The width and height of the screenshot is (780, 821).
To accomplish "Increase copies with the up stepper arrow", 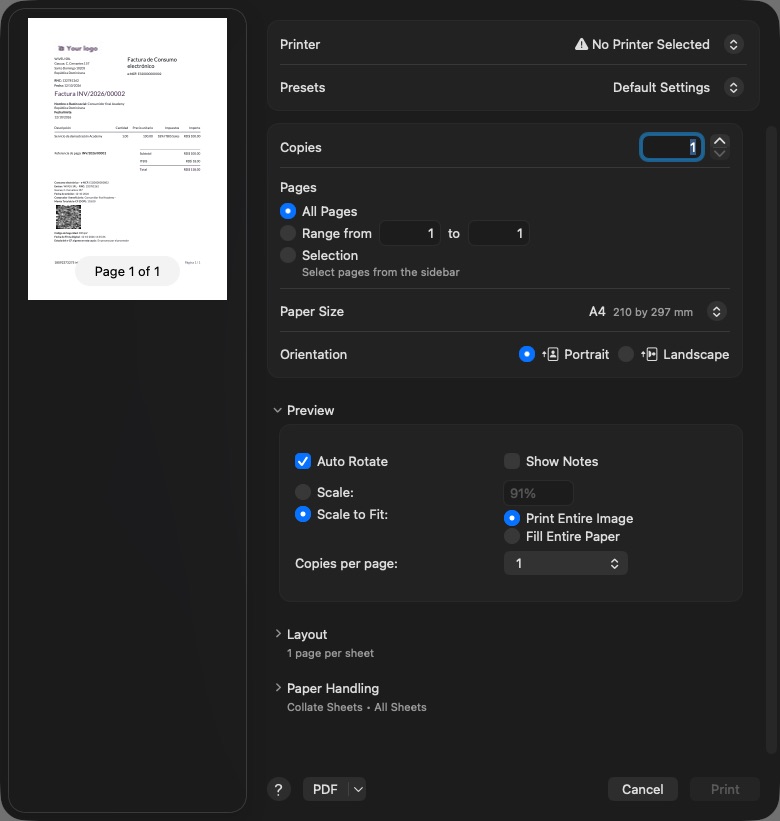I will tap(720, 141).
